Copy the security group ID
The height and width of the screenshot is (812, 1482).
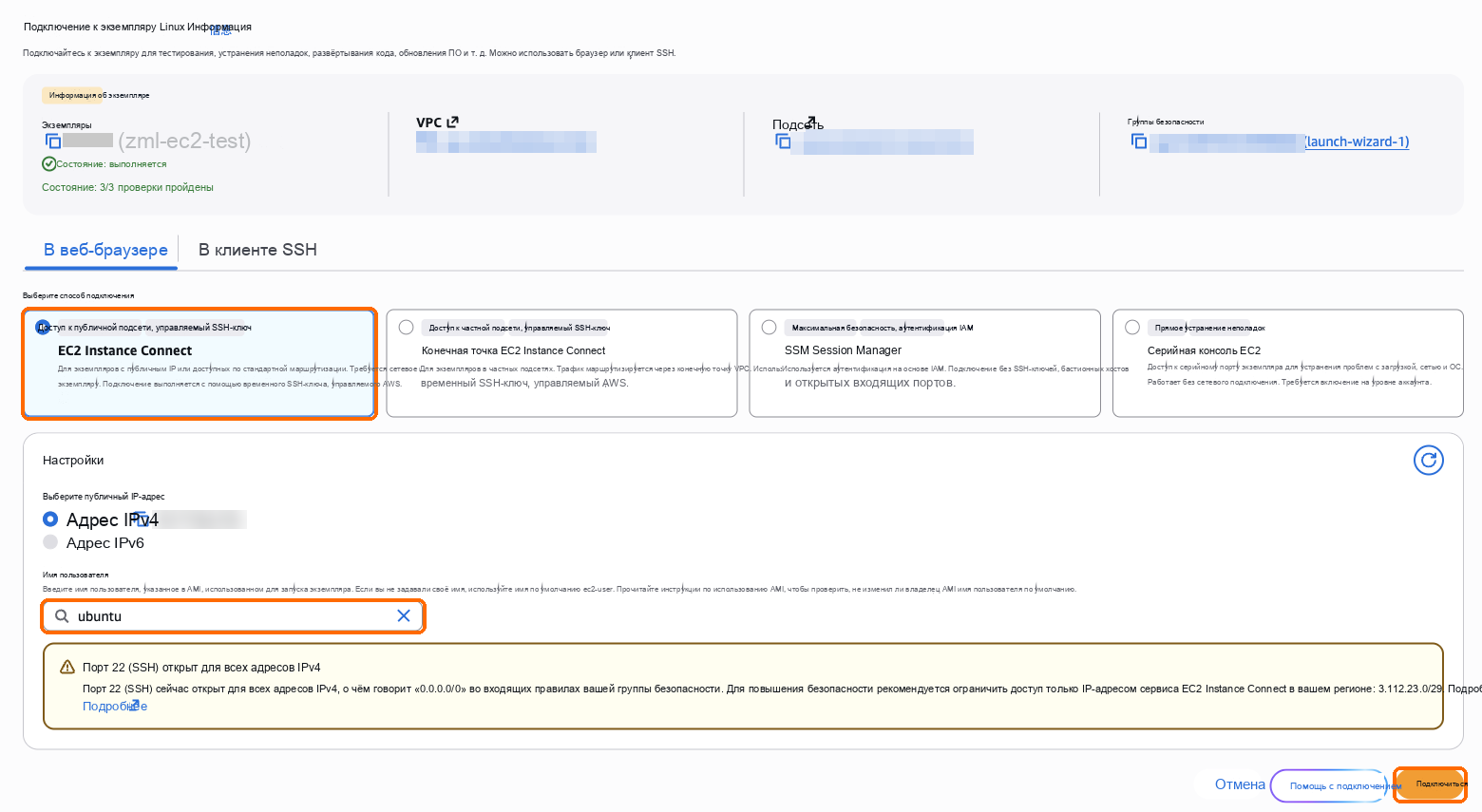click(x=1138, y=142)
